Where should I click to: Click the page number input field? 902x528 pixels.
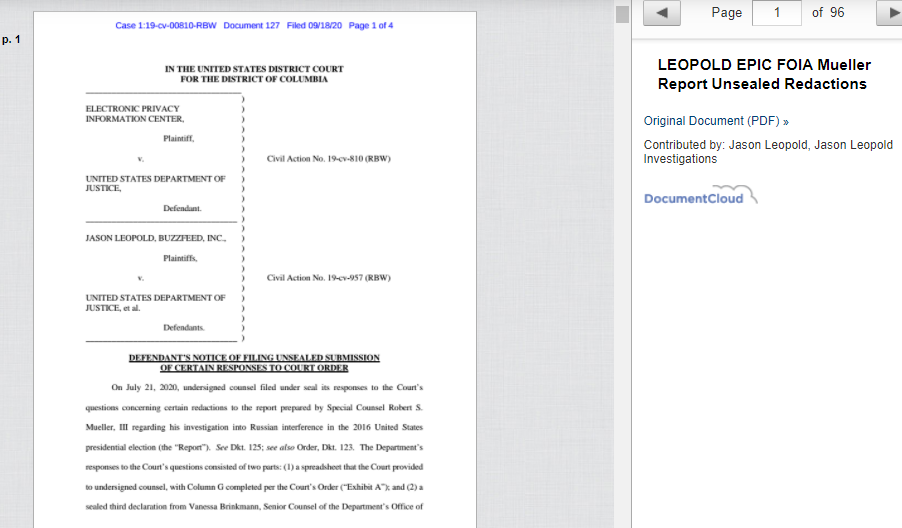click(777, 13)
